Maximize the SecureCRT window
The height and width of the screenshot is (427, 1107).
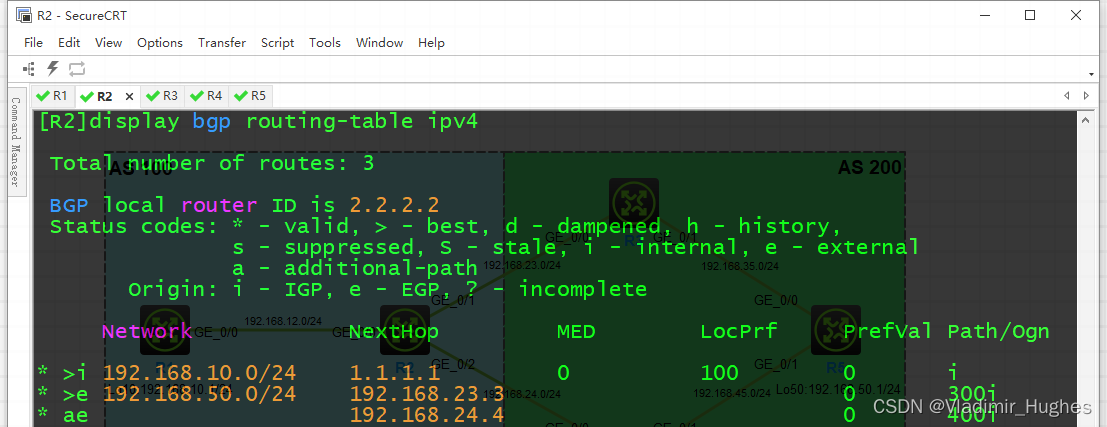[1030, 15]
